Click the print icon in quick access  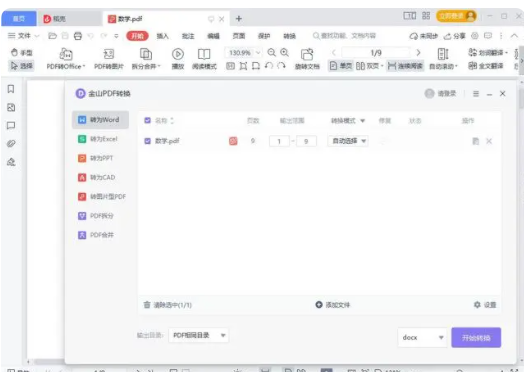78,36
